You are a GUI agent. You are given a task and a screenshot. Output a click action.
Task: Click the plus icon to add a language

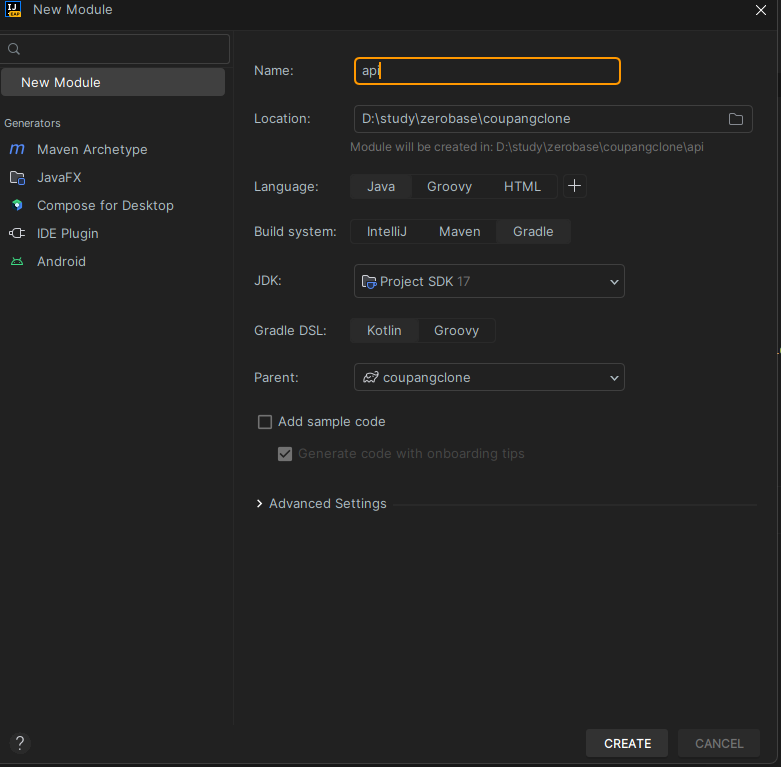point(574,186)
